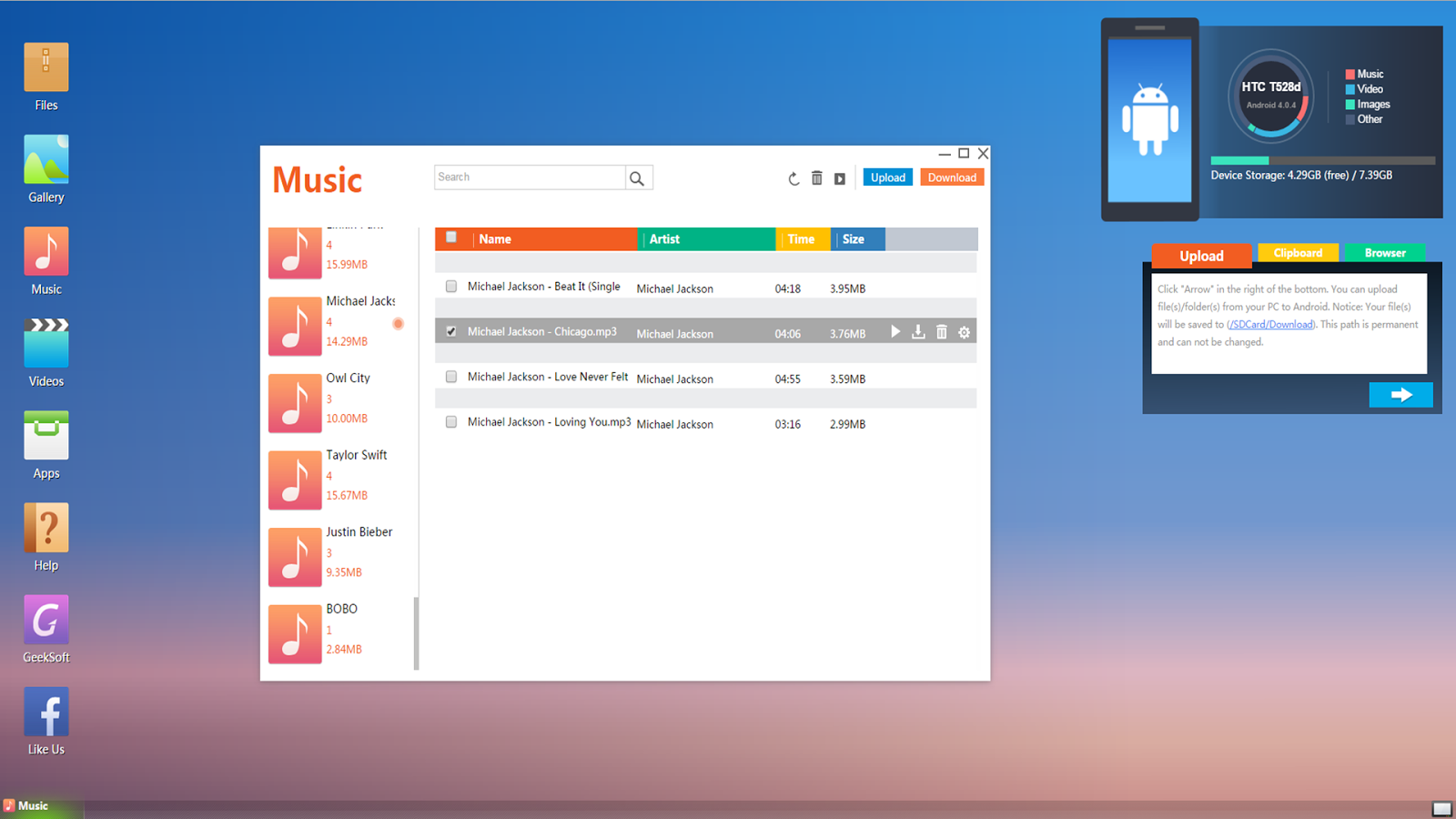1456x819 pixels.
Task: Switch to the Upload tab in the transfer panel
Action: coord(1201,256)
